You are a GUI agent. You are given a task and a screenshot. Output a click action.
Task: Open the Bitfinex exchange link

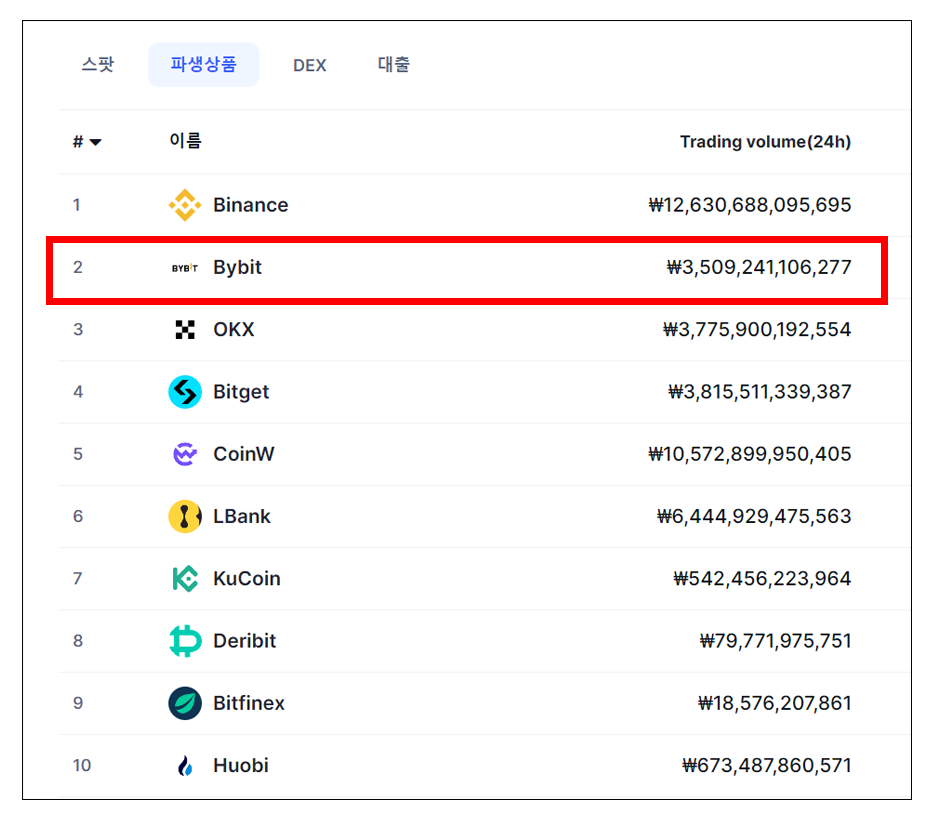click(249, 703)
